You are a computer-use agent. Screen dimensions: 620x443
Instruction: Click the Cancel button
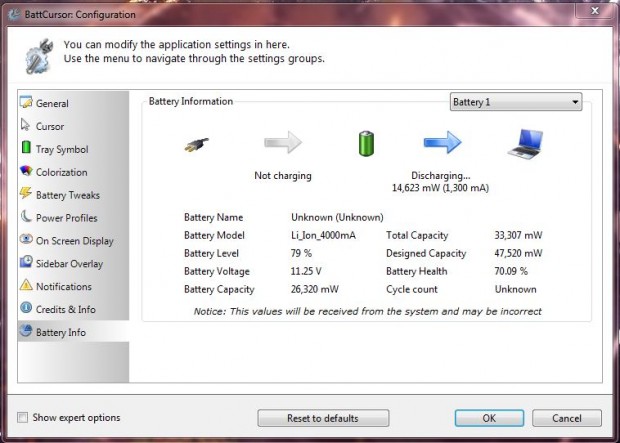pyautogui.click(x=567, y=418)
